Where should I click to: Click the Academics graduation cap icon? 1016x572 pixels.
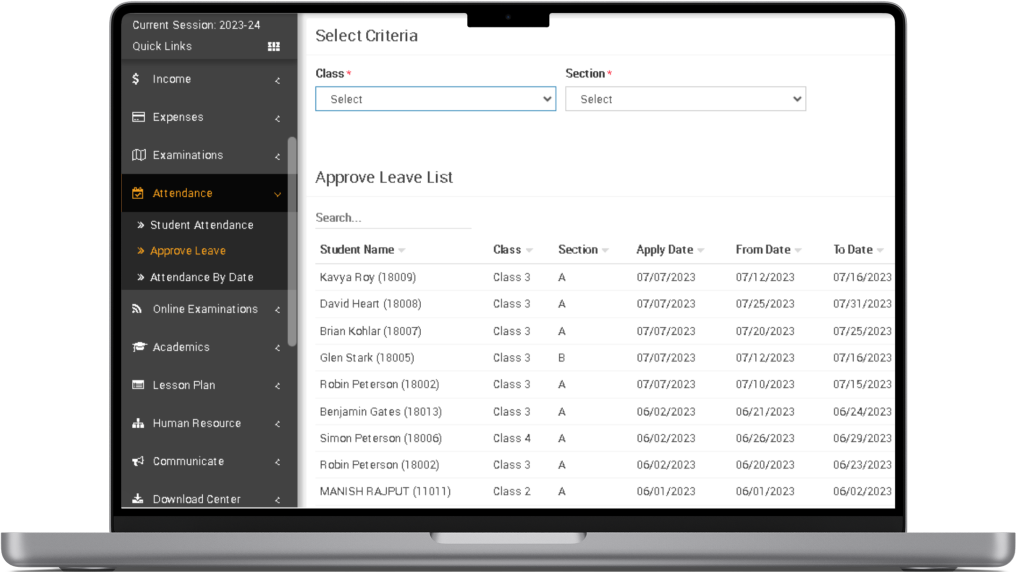pyautogui.click(x=139, y=347)
